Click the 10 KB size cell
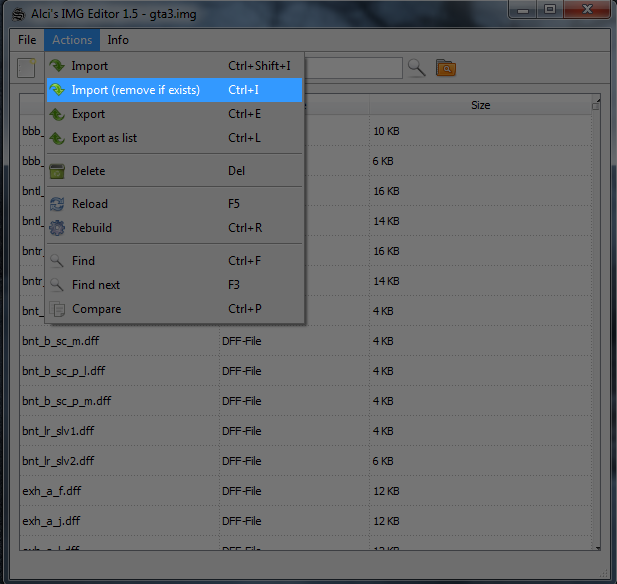This screenshot has height=584, width=617. point(386,131)
